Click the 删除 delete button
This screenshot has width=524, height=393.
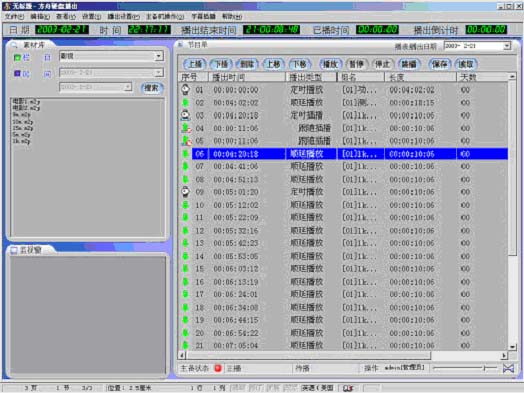pos(247,64)
